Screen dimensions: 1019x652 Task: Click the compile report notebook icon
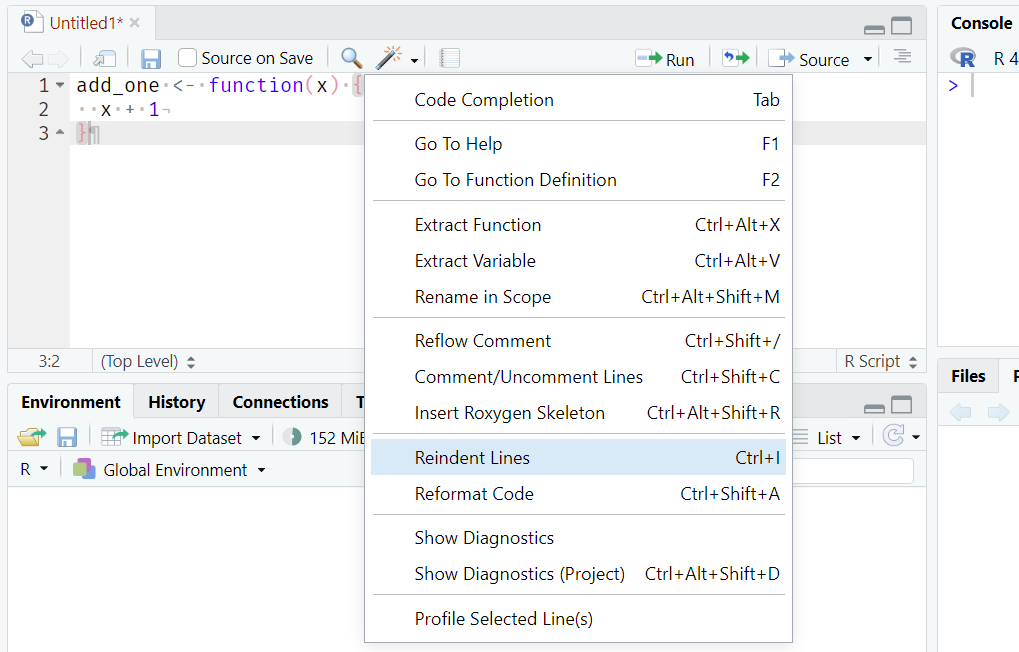(x=450, y=59)
